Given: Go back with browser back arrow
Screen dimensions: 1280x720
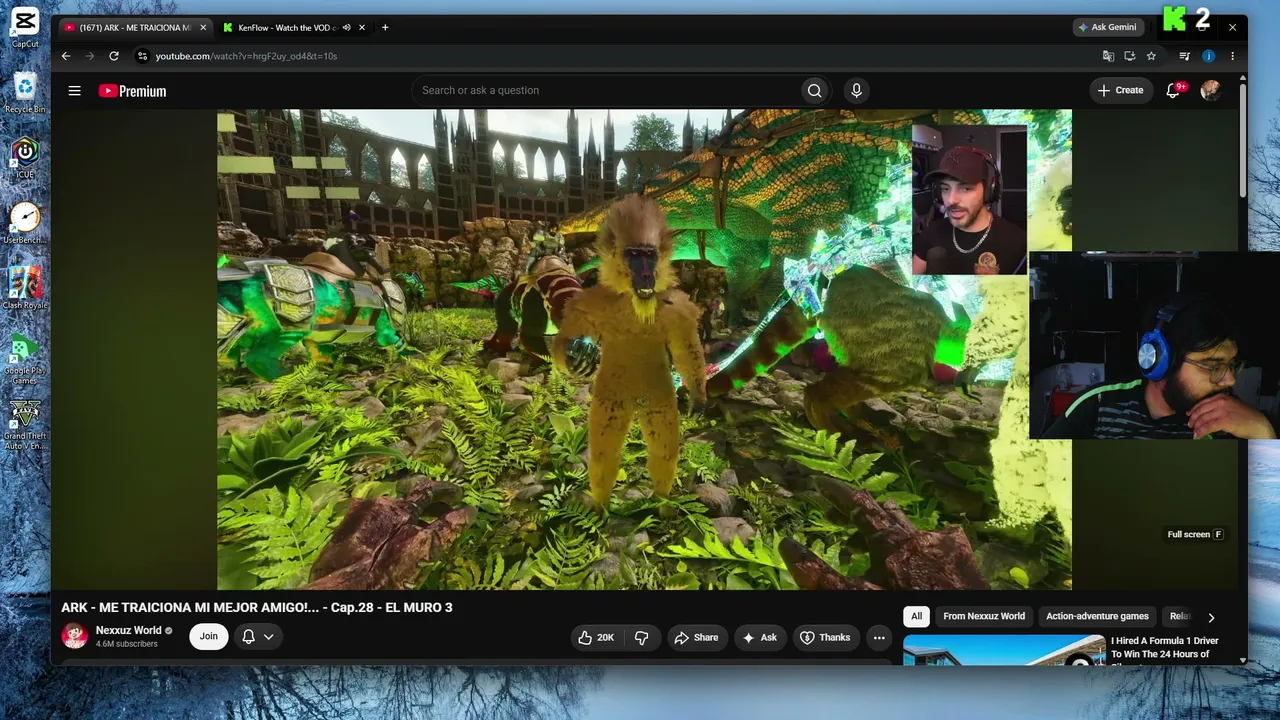Looking at the screenshot, I should (x=67, y=56).
